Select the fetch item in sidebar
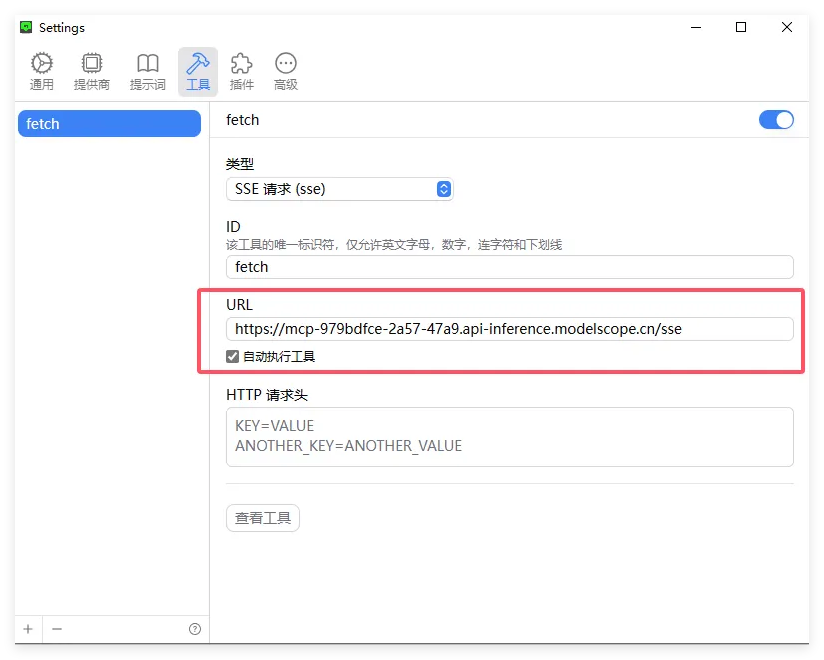Viewport: 824px width, 660px height. (x=109, y=124)
